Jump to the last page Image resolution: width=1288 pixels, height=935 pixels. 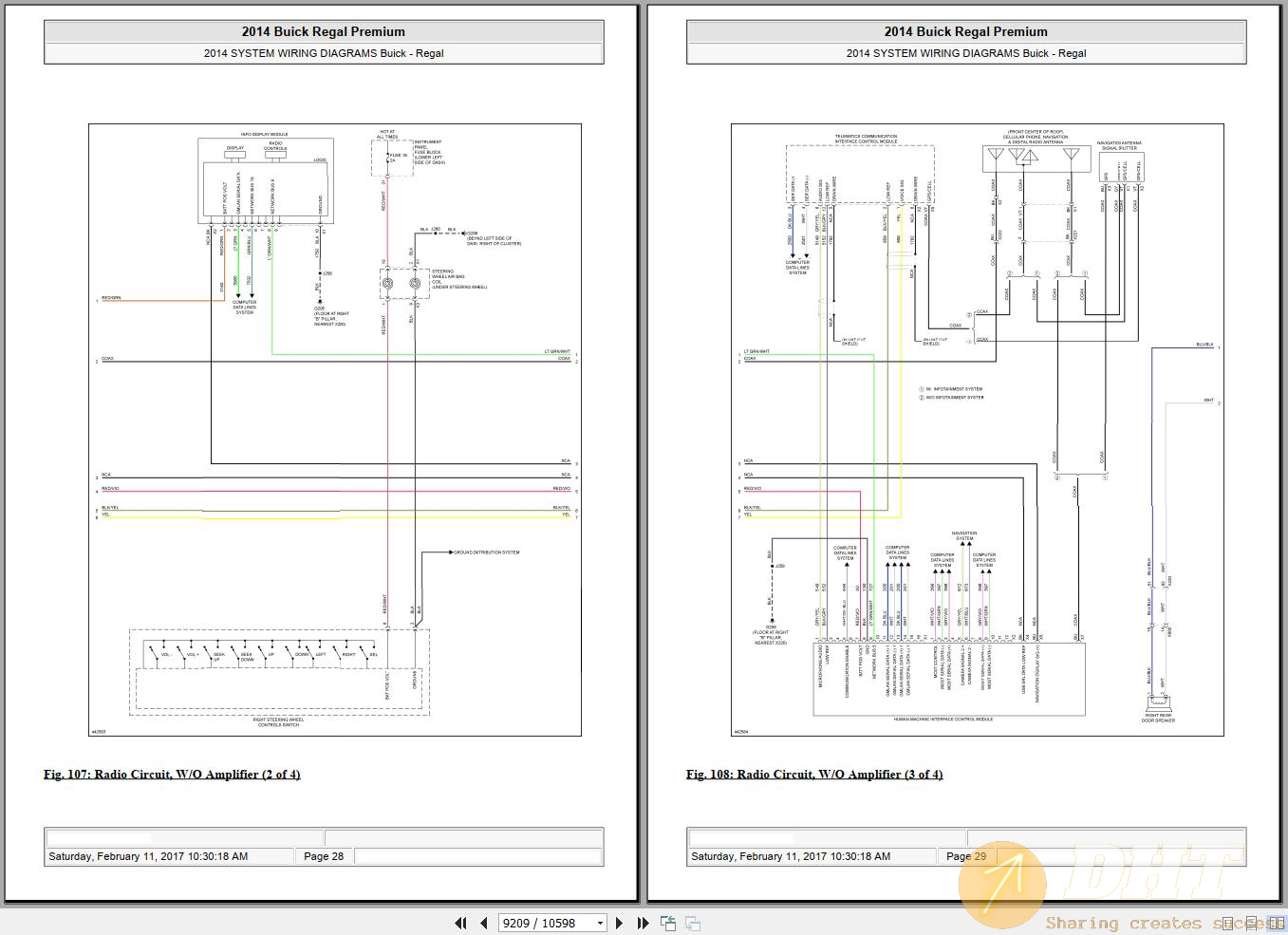click(643, 923)
